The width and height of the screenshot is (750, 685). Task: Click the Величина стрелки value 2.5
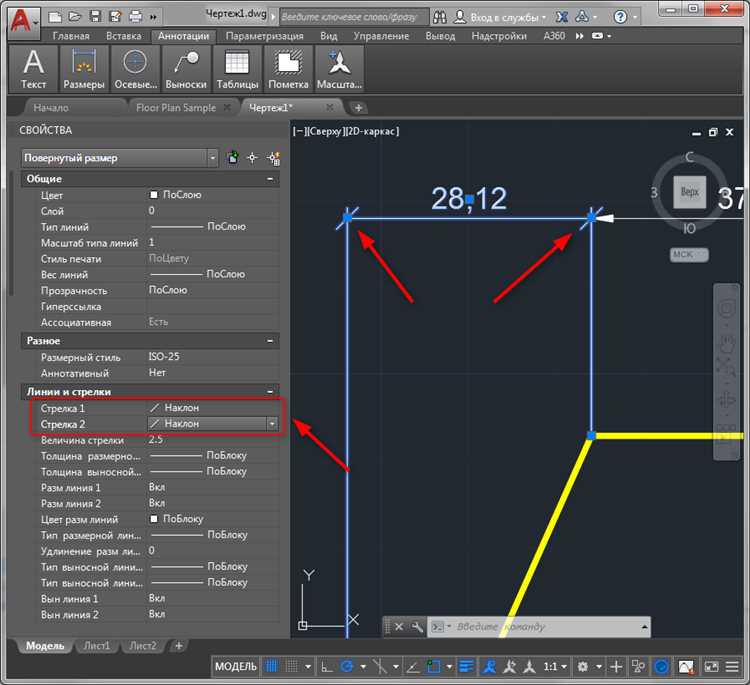pyautogui.click(x=156, y=440)
